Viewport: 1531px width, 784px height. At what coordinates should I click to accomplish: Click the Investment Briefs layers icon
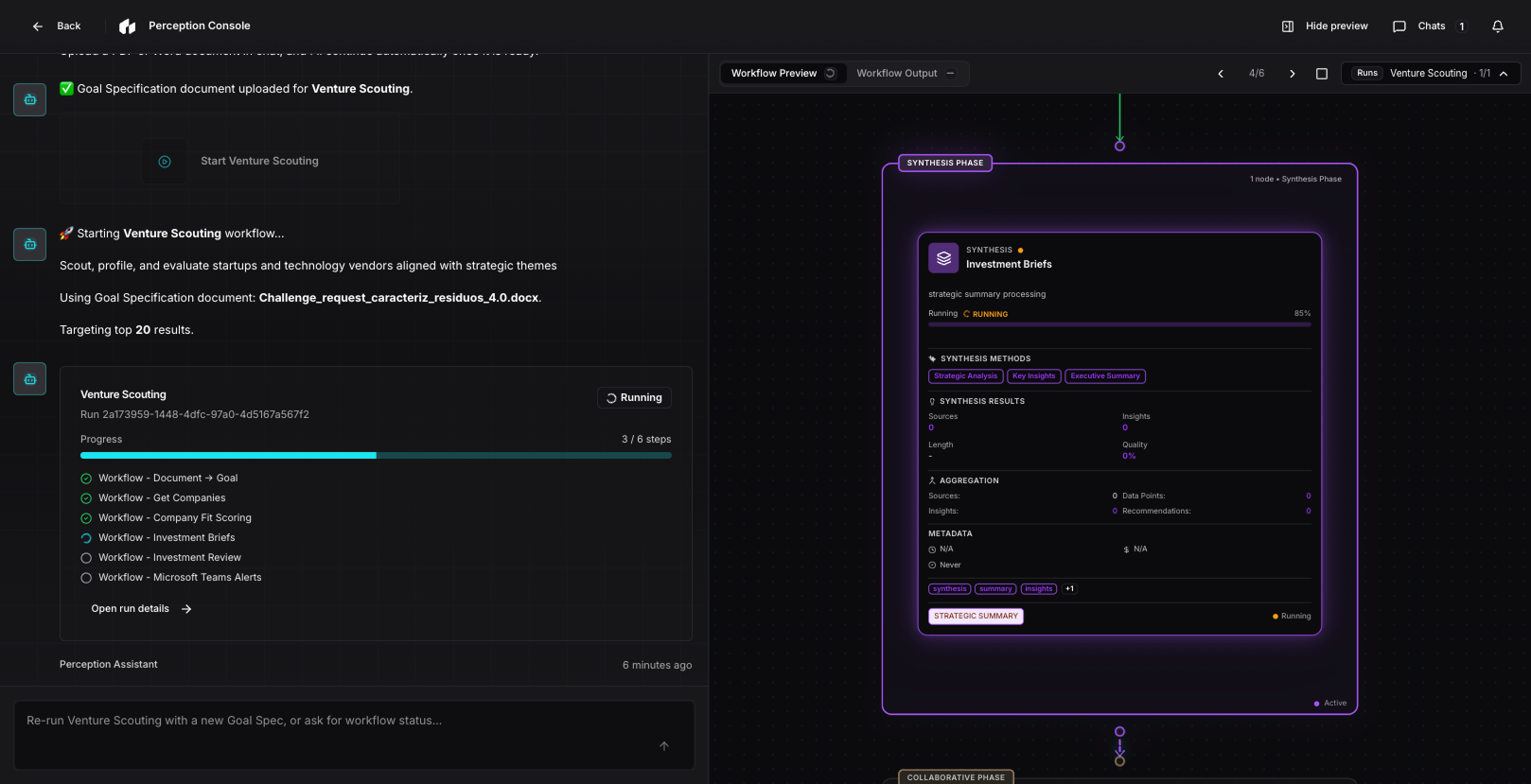[x=943, y=258]
